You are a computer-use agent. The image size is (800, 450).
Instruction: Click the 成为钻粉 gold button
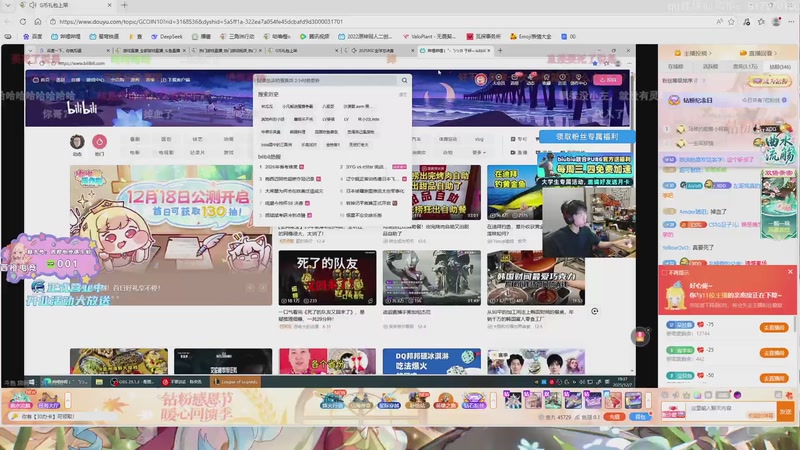tap(769, 81)
